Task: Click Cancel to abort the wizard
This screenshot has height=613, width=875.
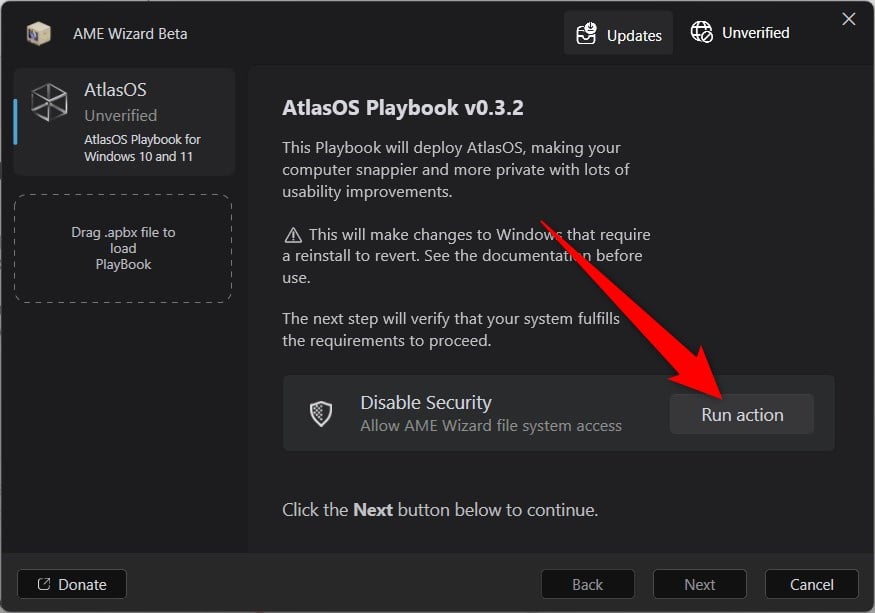Action: (811, 584)
